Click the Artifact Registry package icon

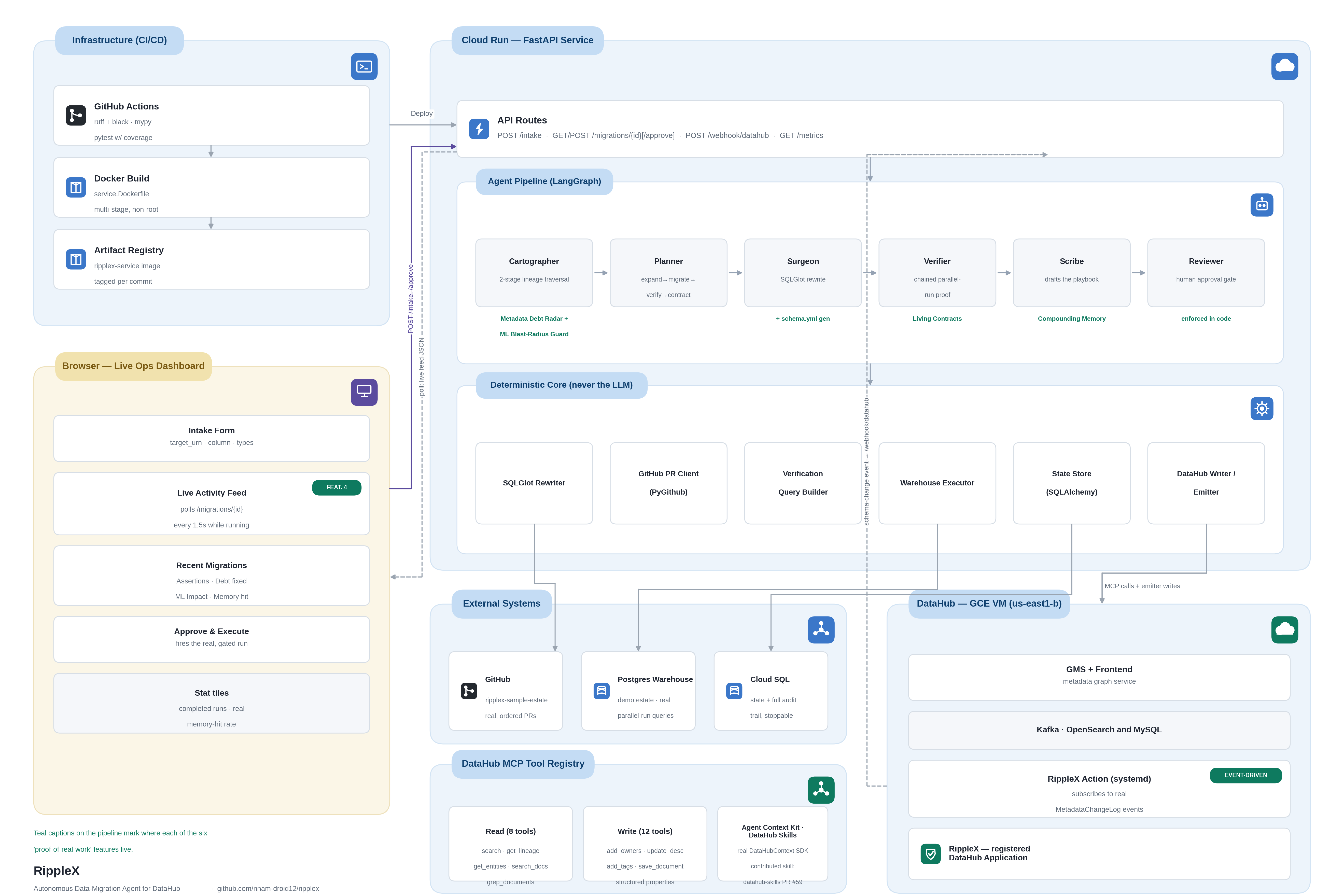(76, 259)
